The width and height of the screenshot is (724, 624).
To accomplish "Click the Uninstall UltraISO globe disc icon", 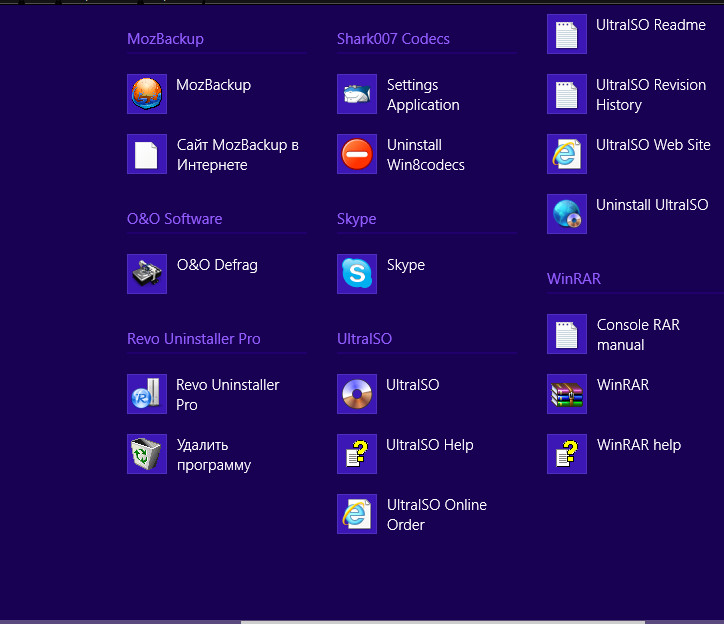I will (x=567, y=214).
